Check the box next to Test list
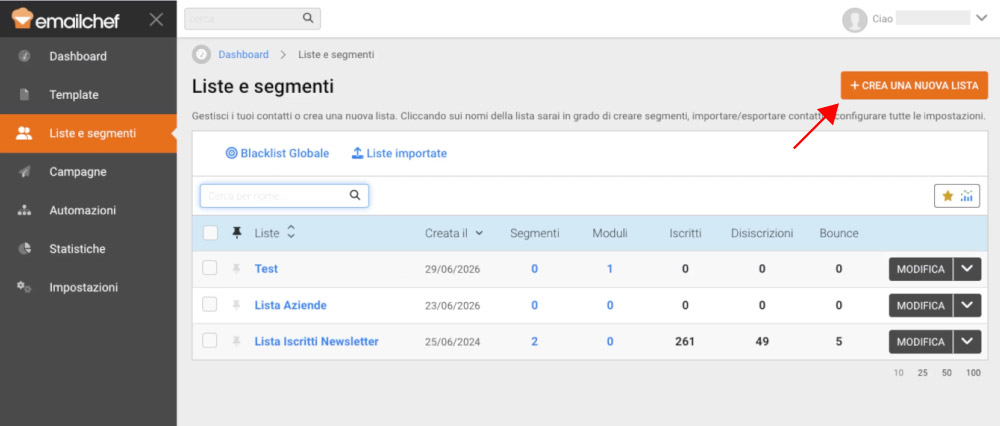This screenshot has width=1000, height=426. [210, 268]
